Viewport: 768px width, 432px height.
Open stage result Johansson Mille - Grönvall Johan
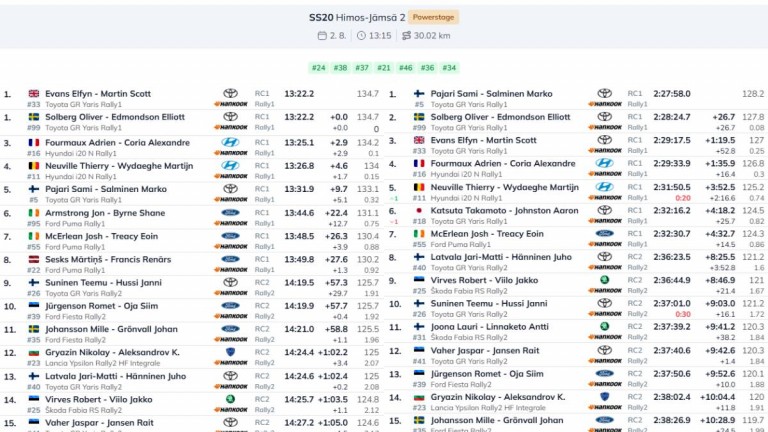(x=111, y=329)
